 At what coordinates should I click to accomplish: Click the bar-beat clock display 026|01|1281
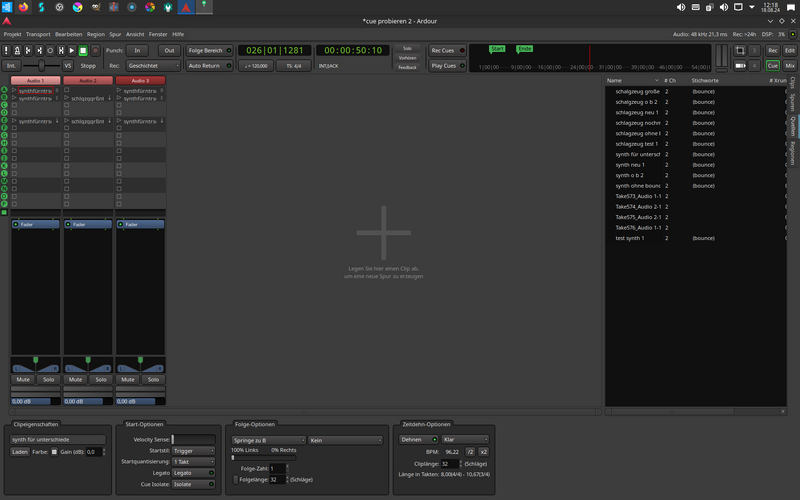[274, 51]
